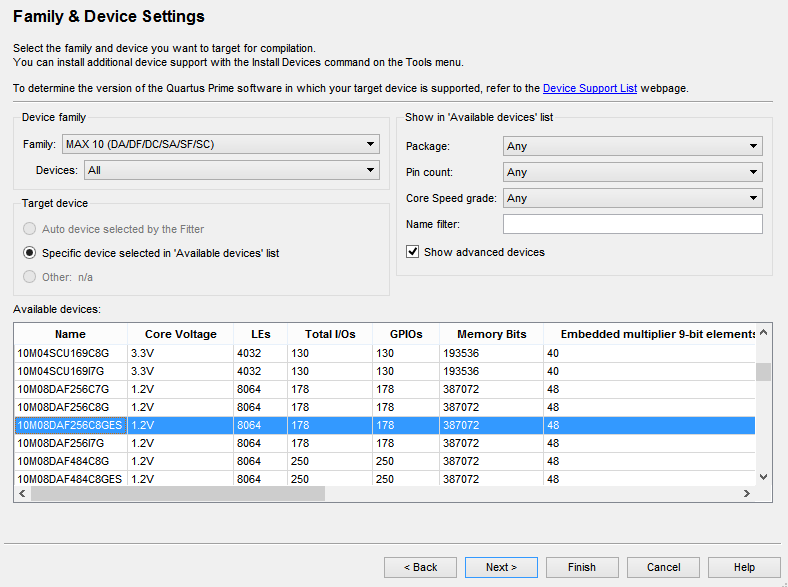Sort by the Core Voltage column header
788x587 pixels.
click(x=180, y=334)
